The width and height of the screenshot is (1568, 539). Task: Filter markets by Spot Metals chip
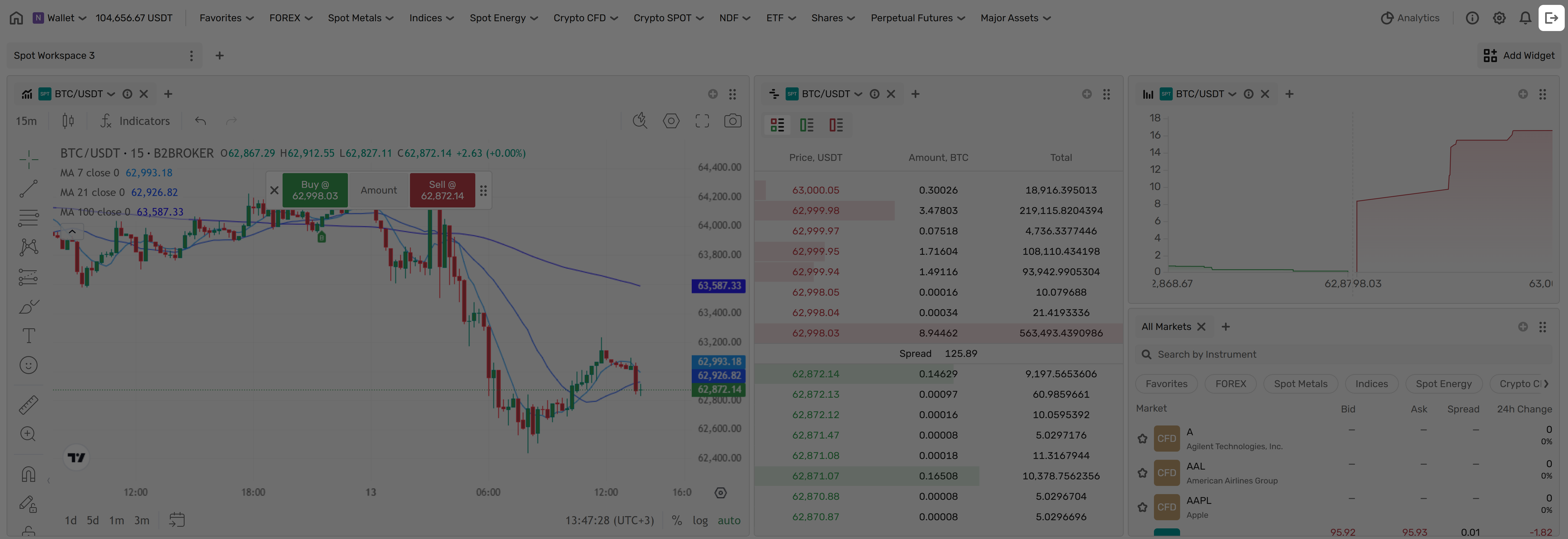click(x=1300, y=384)
